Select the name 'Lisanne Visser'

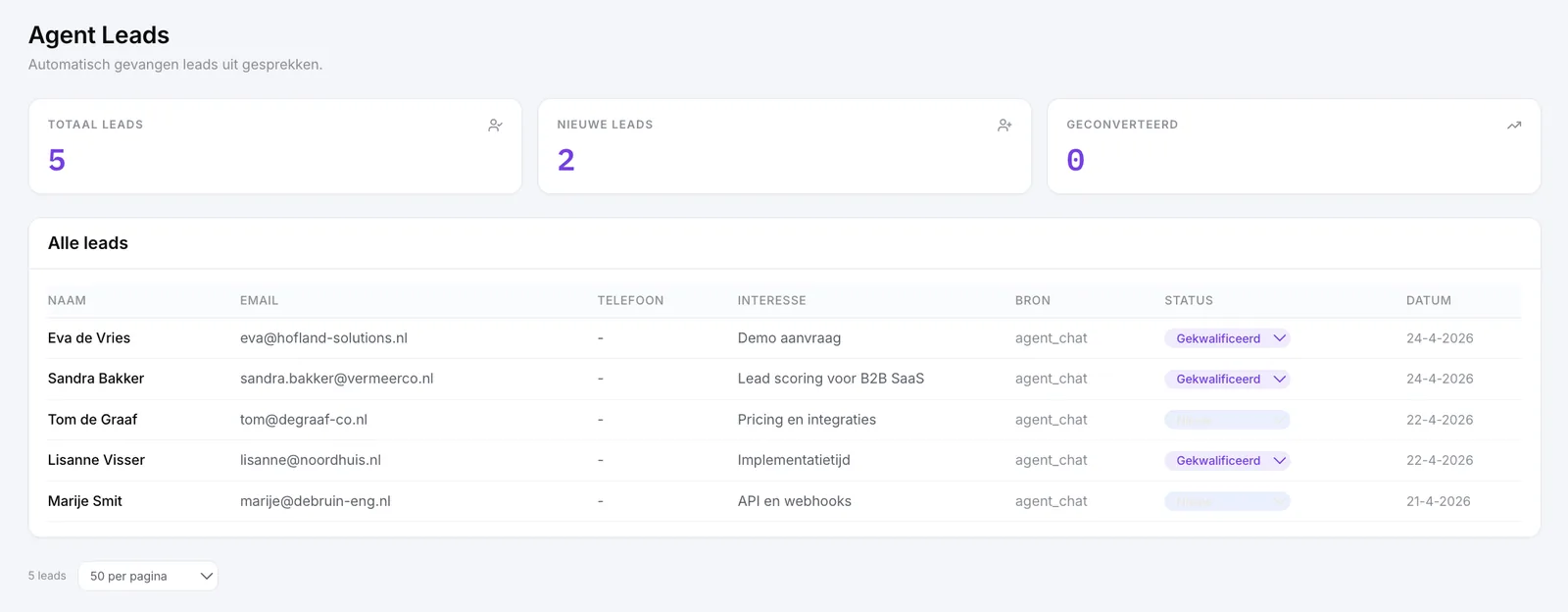point(96,460)
